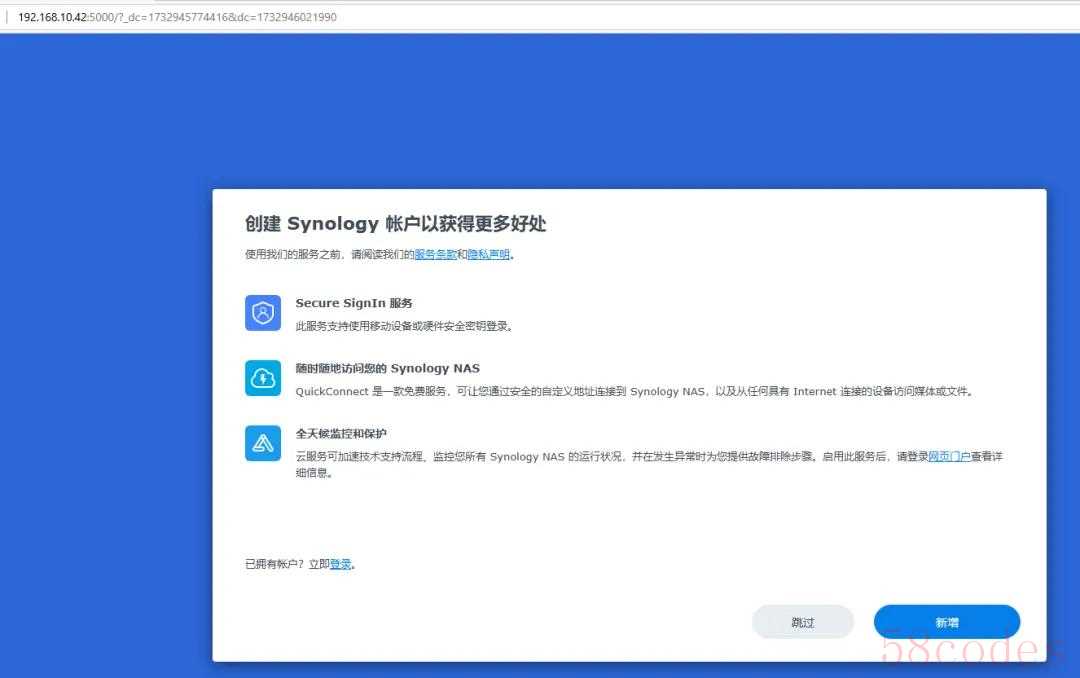Click the 已拥有帐户？ text
Screen dimensions: 1080x678
[275, 565]
